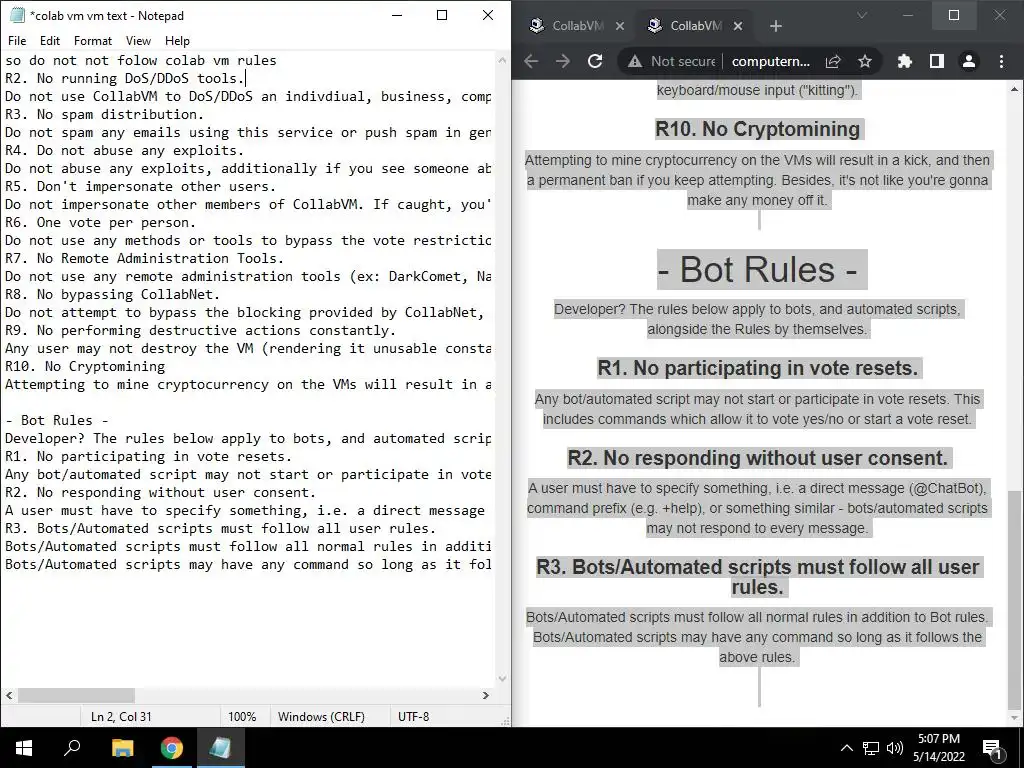The width and height of the screenshot is (1024, 768).
Task: Reload the CollabVM page
Action: coord(595,61)
